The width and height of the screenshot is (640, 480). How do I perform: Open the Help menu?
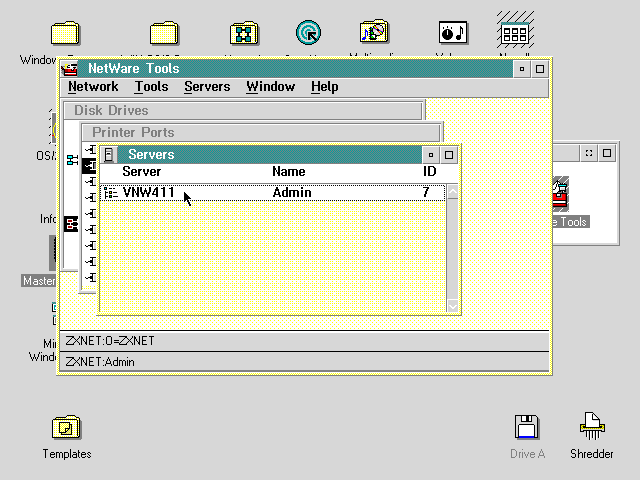point(324,87)
